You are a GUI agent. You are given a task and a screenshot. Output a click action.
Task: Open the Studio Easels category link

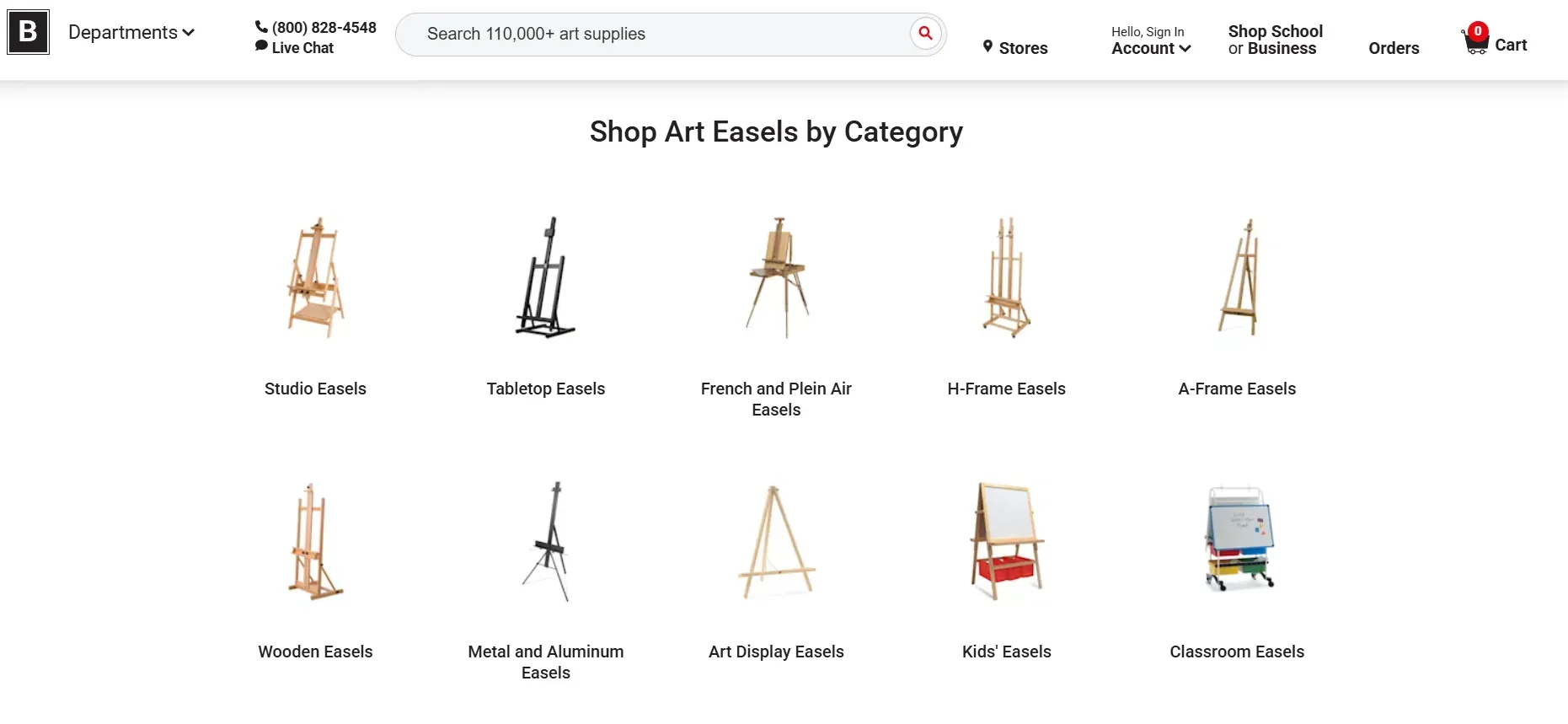tap(314, 389)
